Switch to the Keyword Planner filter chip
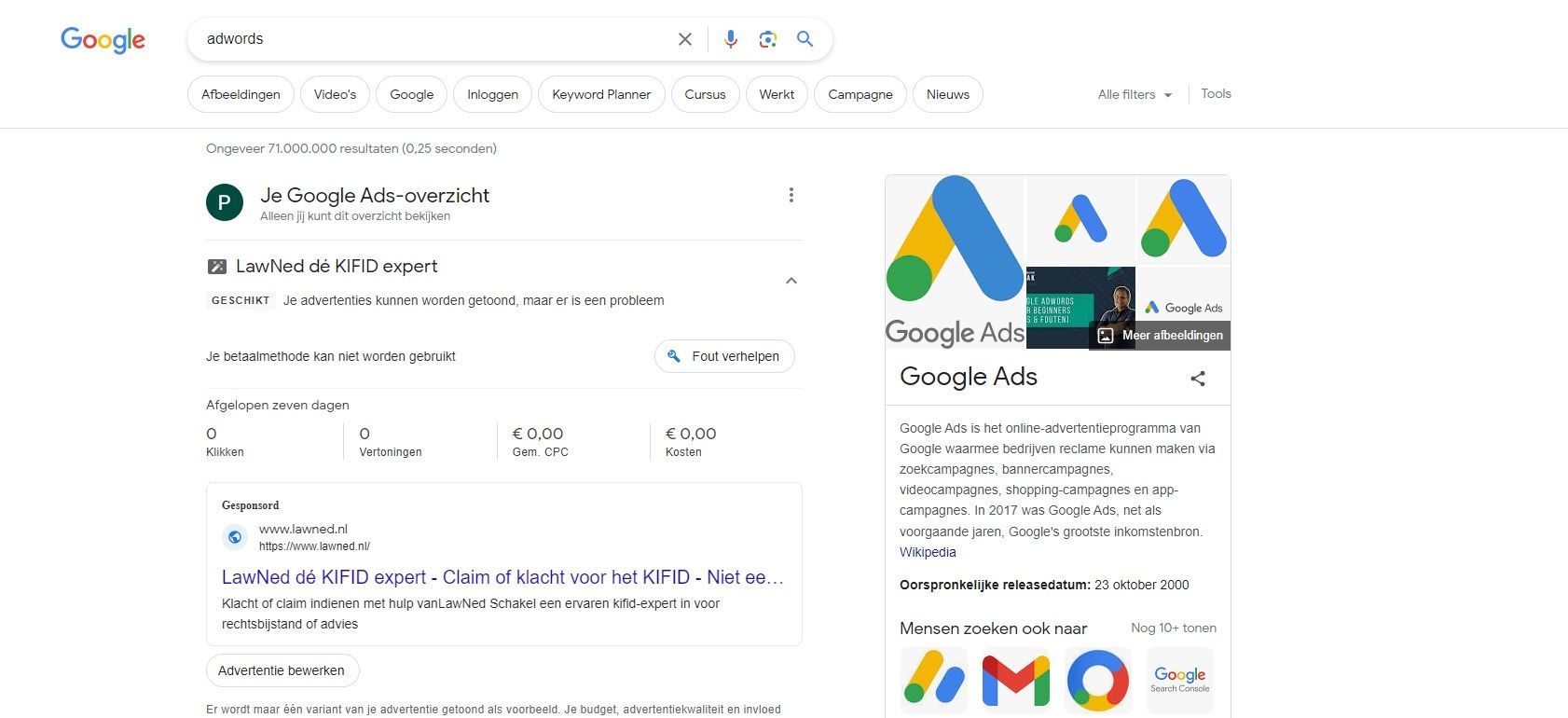Screen dimensions: 1568x718 (x=601, y=94)
